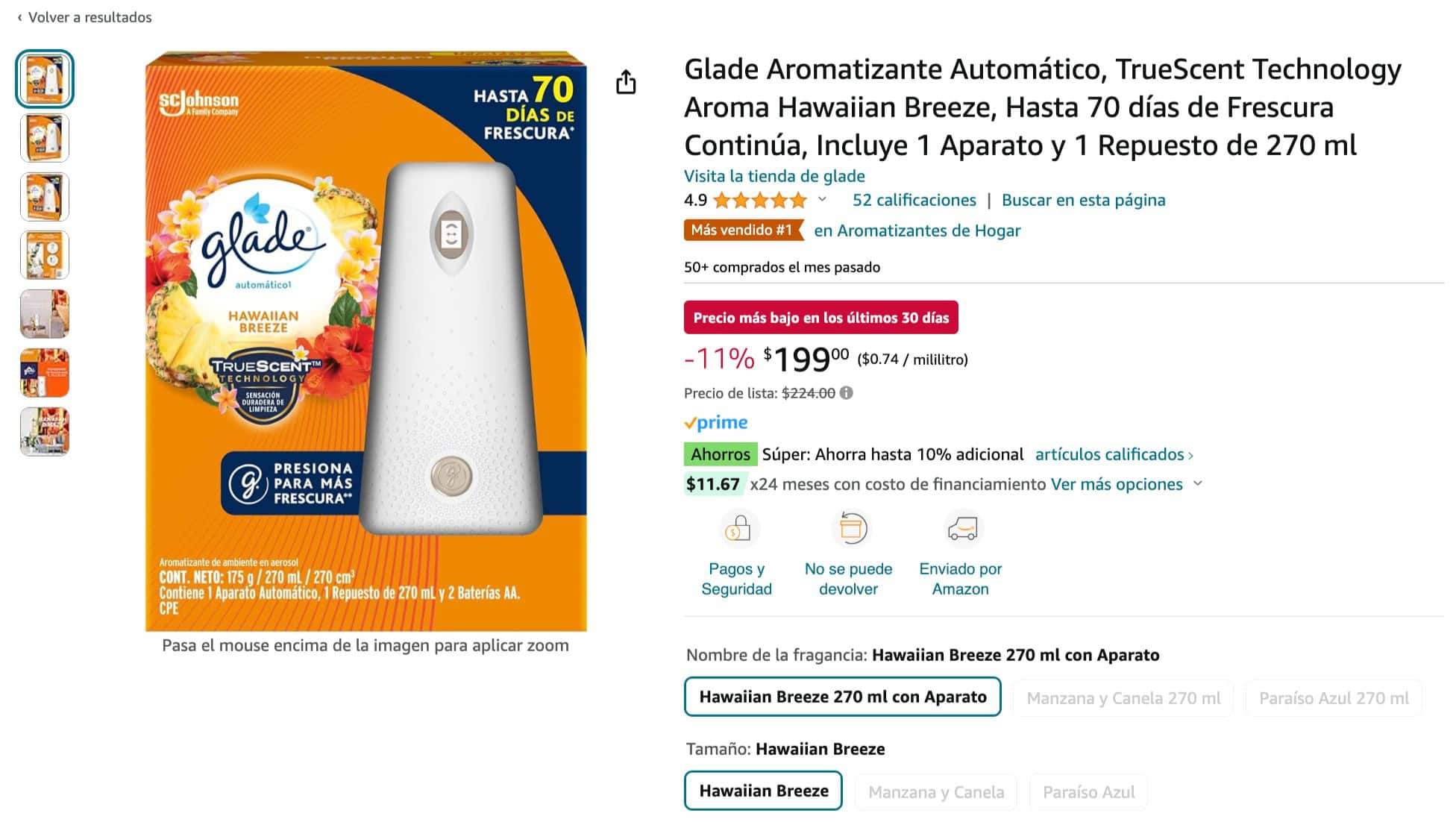
Task: Open the 52 calificaciones reviews link
Action: click(x=914, y=200)
